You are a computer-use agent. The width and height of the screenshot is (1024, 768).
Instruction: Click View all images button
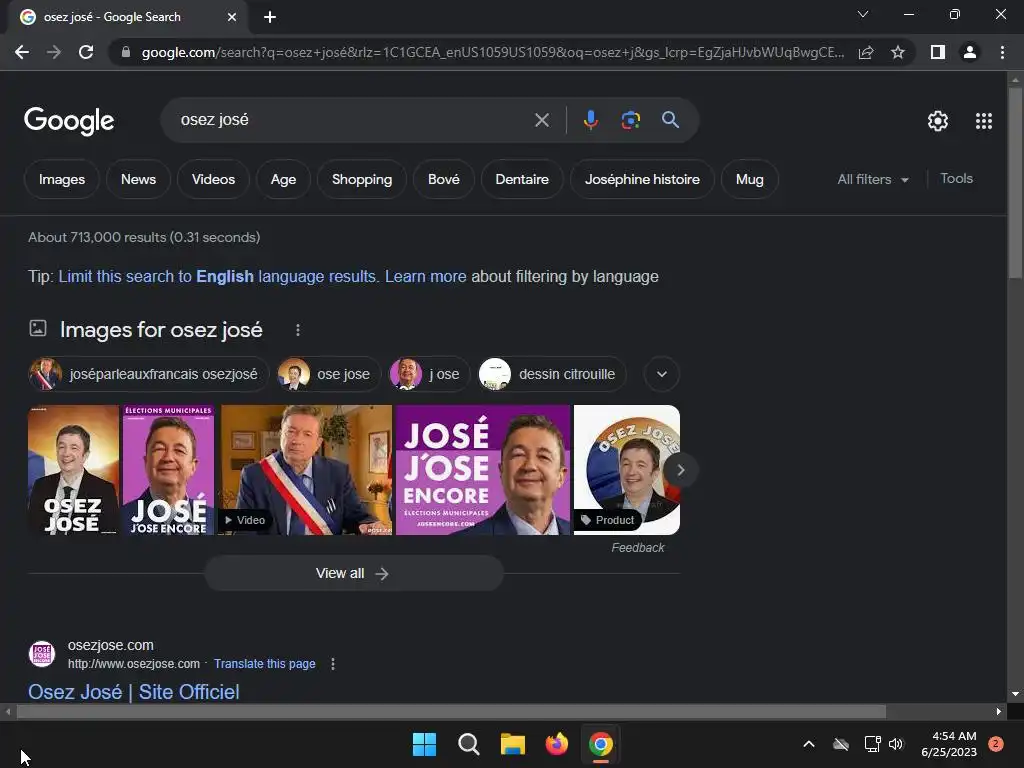click(353, 573)
